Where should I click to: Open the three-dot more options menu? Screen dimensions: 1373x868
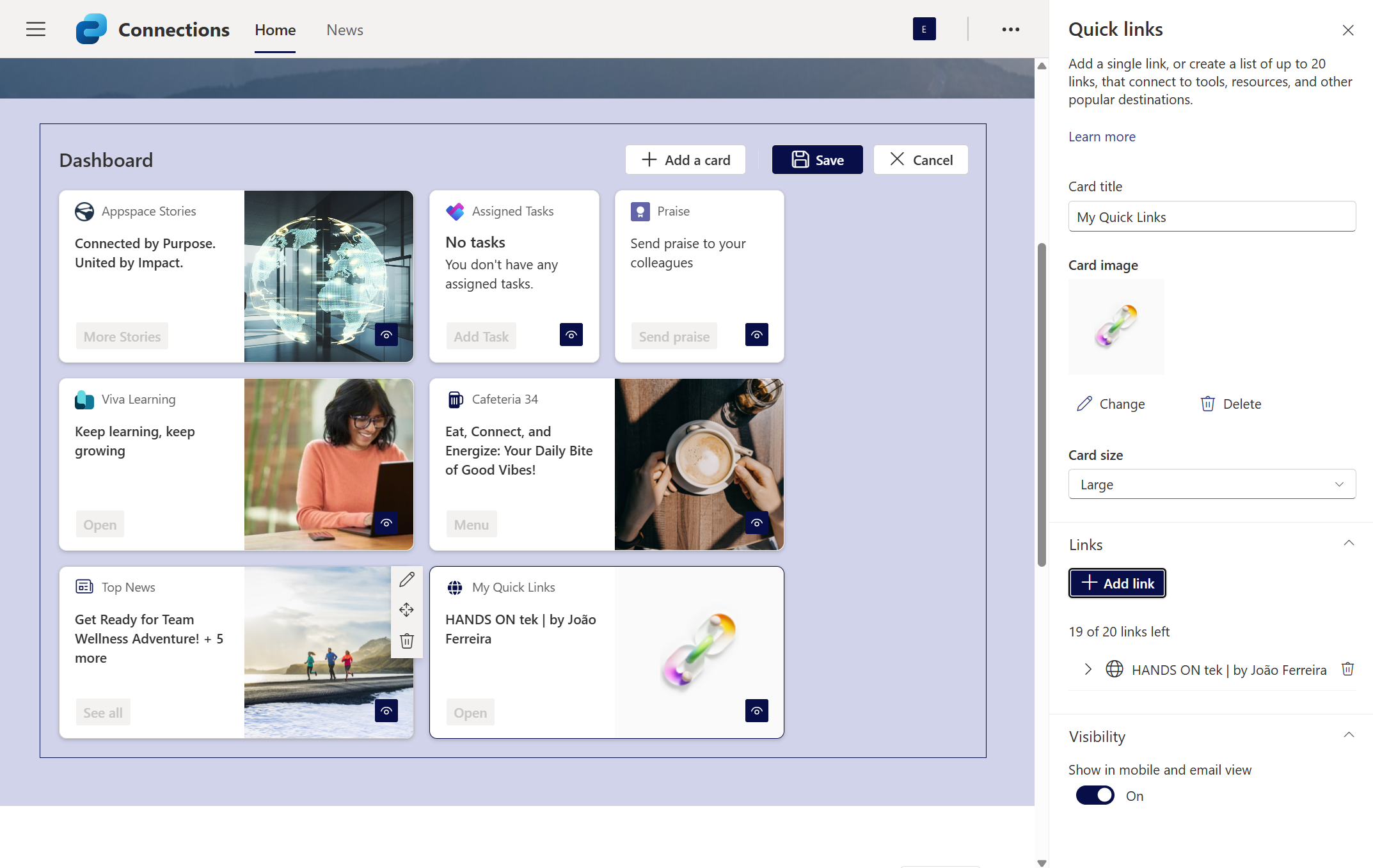(x=1010, y=29)
